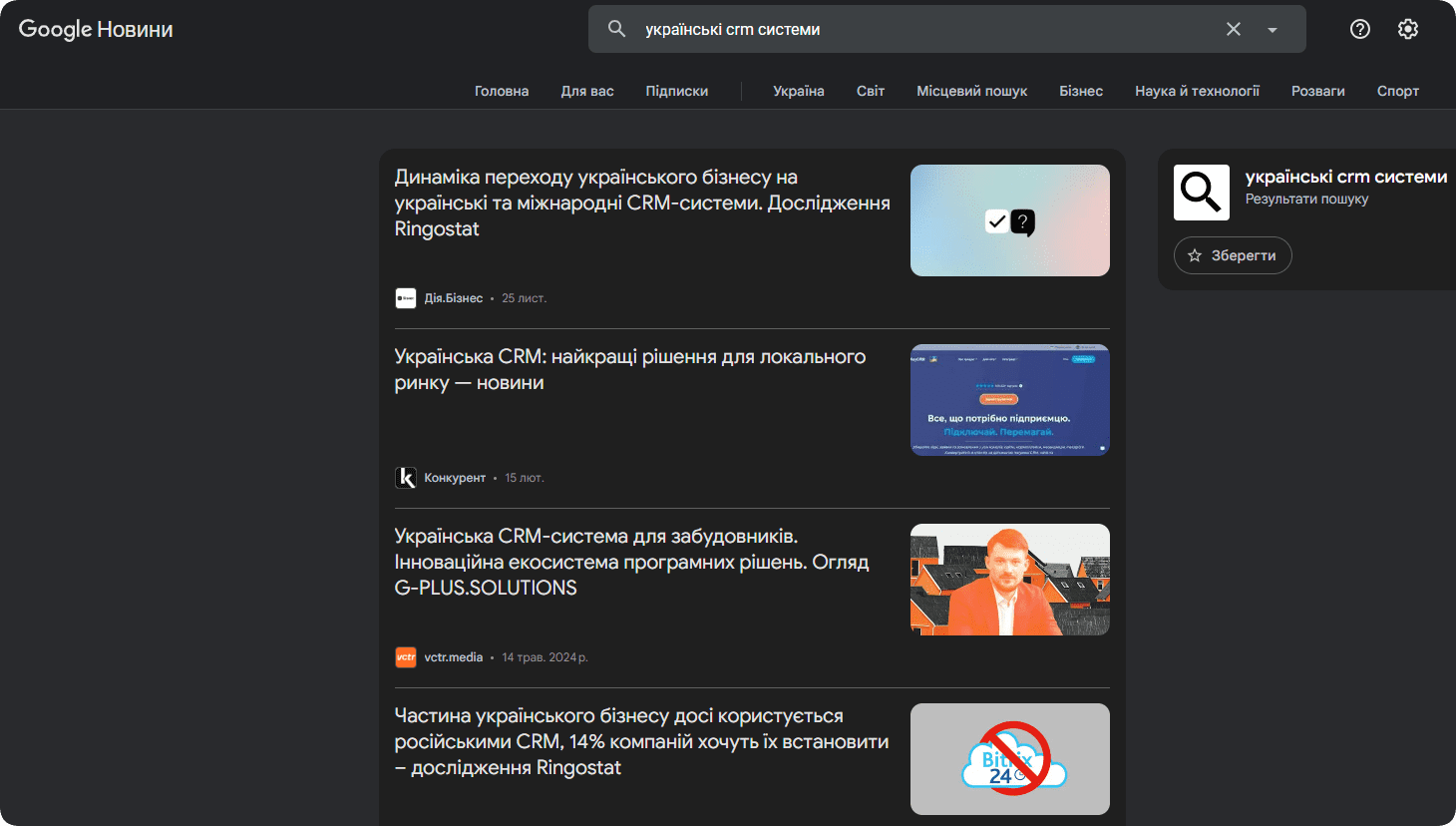Viewport: 1456px width, 826px height.
Task: Open article 'Динаміка переходу українського бізнесу'
Action: pyautogui.click(x=642, y=203)
